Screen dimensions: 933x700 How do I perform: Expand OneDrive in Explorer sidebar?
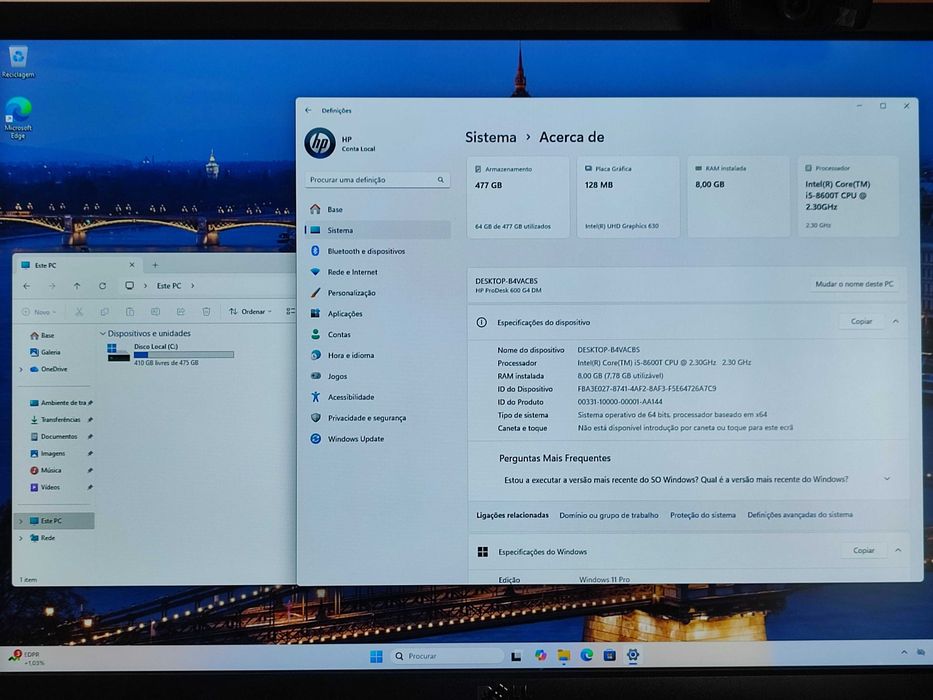(21, 370)
